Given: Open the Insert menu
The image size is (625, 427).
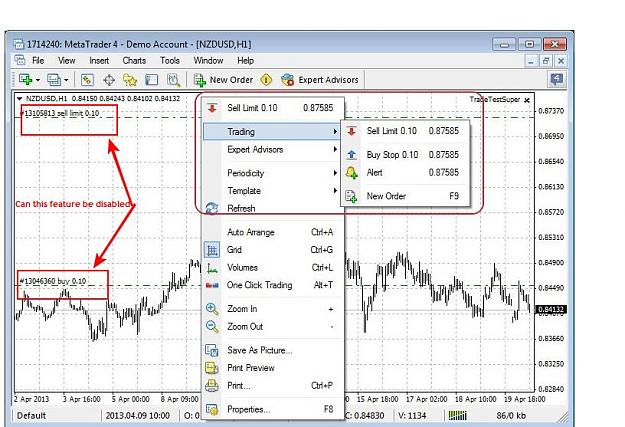Looking at the screenshot, I should (x=99, y=61).
